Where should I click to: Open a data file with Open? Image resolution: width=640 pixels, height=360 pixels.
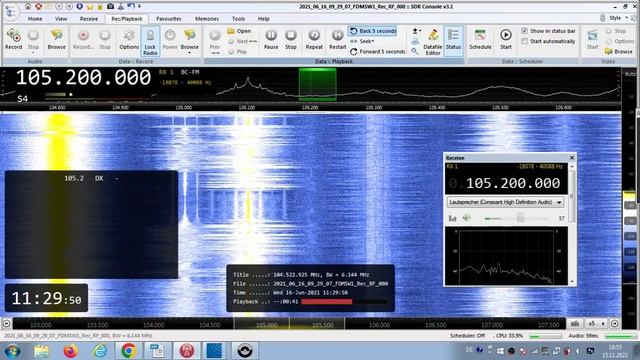pos(239,31)
